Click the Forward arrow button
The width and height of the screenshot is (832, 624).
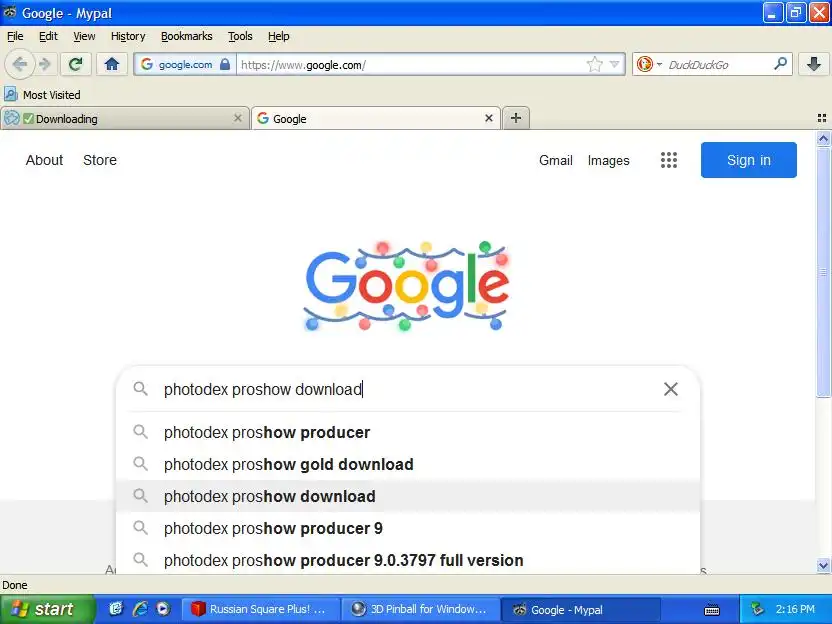click(45, 65)
